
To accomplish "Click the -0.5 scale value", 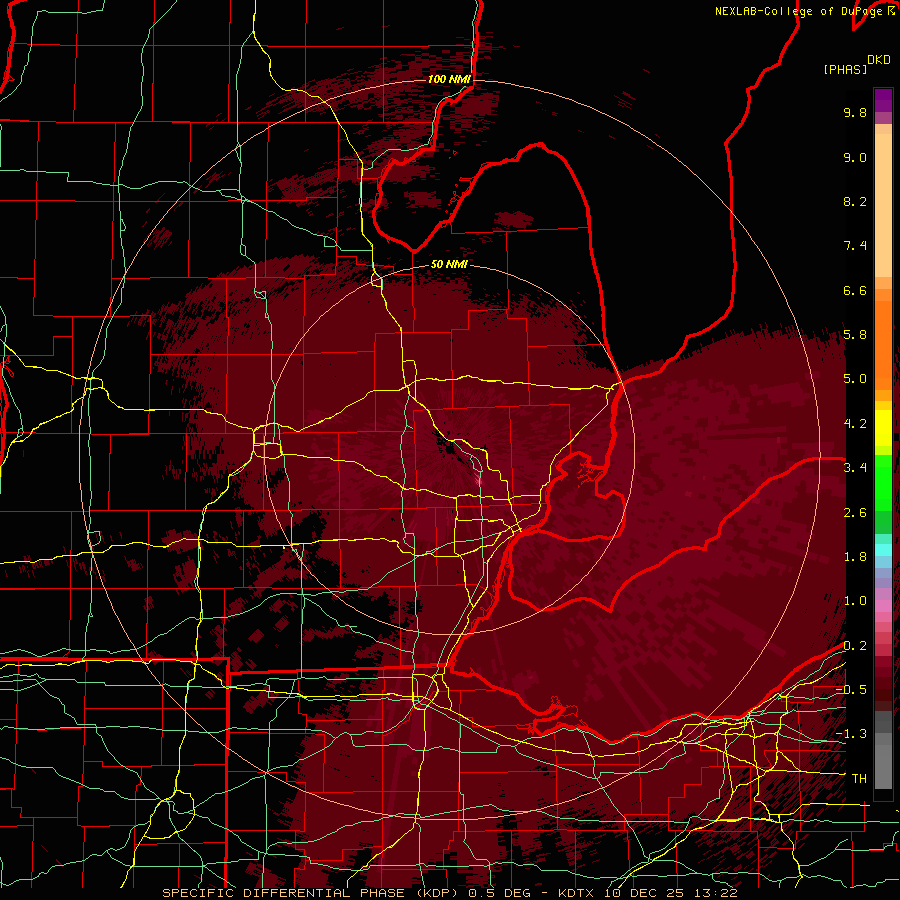I will click(x=851, y=690).
